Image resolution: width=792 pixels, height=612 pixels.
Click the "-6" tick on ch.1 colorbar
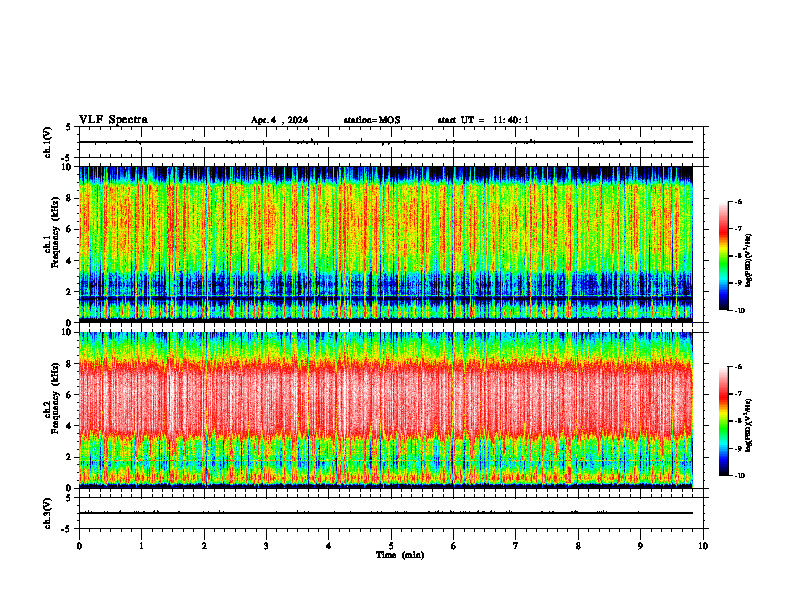(x=738, y=201)
